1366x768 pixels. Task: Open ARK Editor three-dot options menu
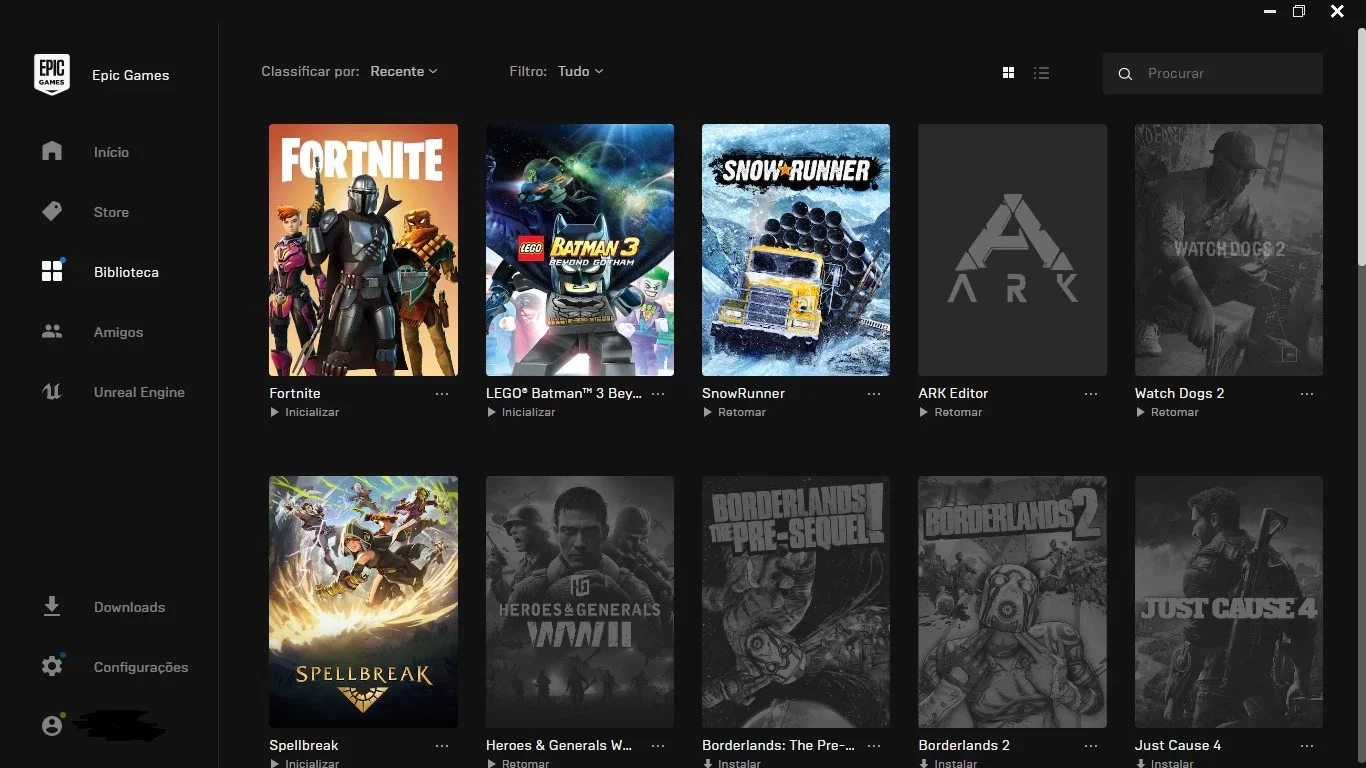click(1091, 394)
